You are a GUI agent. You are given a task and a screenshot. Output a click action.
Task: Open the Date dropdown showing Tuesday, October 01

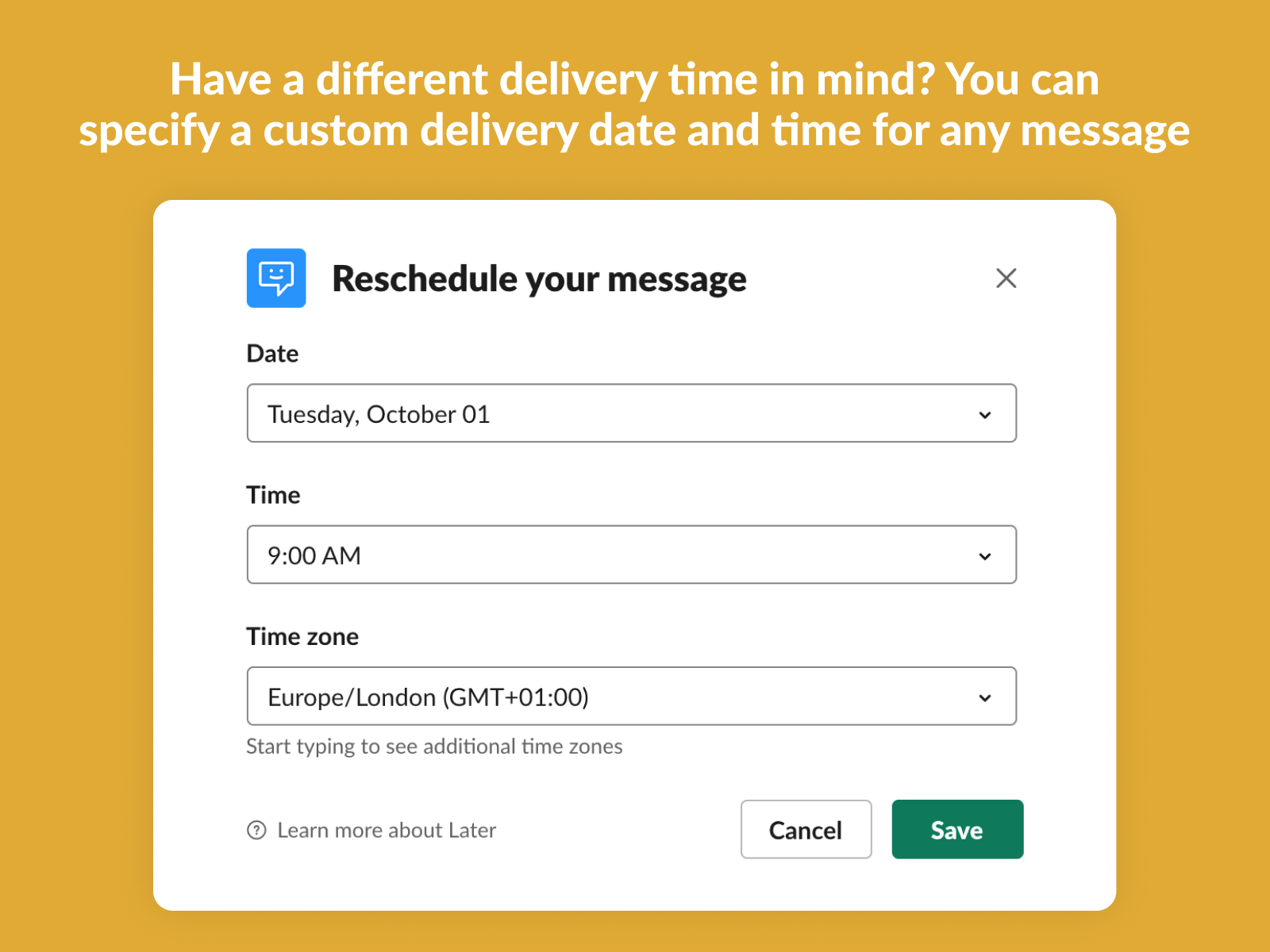[619, 413]
